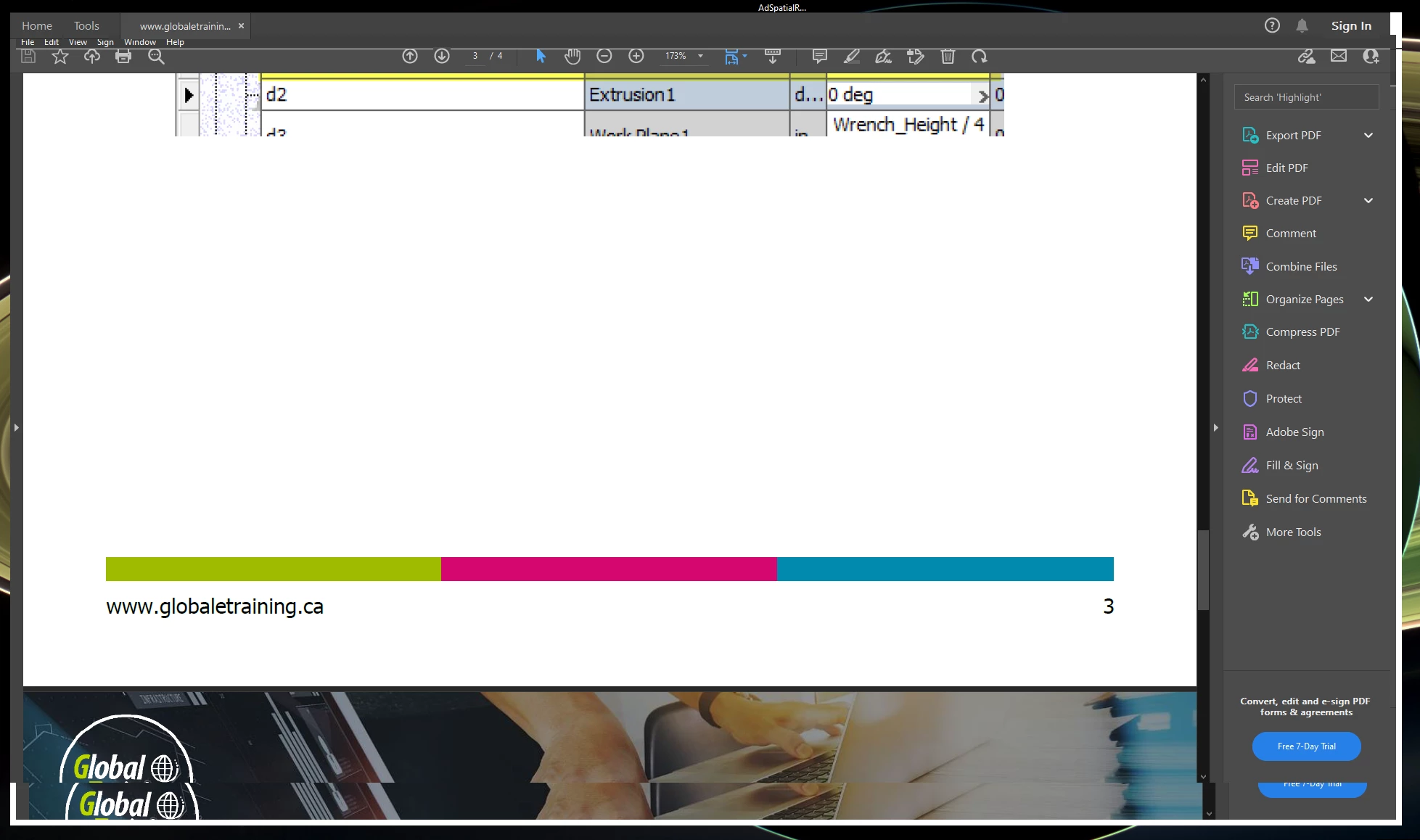Click the trash delete icon
This screenshot has height=840, width=1420.
point(948,57)
